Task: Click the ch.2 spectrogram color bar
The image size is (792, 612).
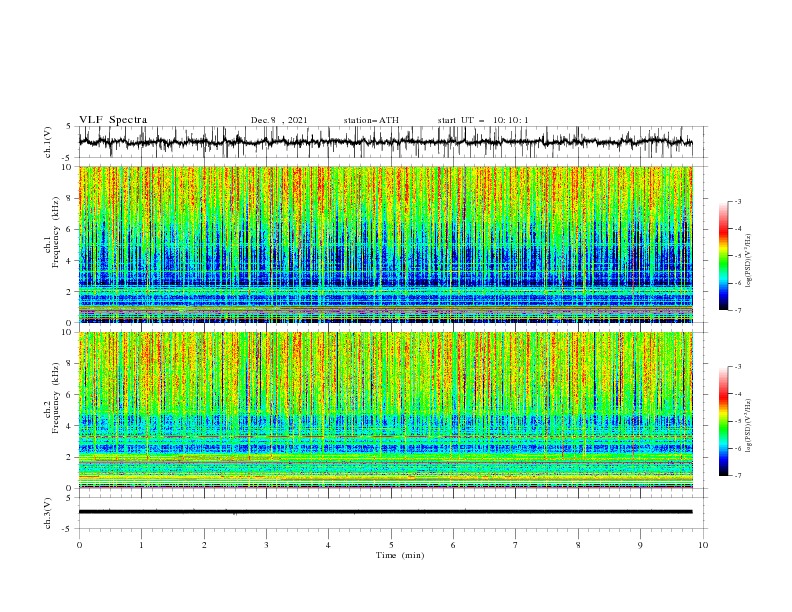Action: point(723,421)
